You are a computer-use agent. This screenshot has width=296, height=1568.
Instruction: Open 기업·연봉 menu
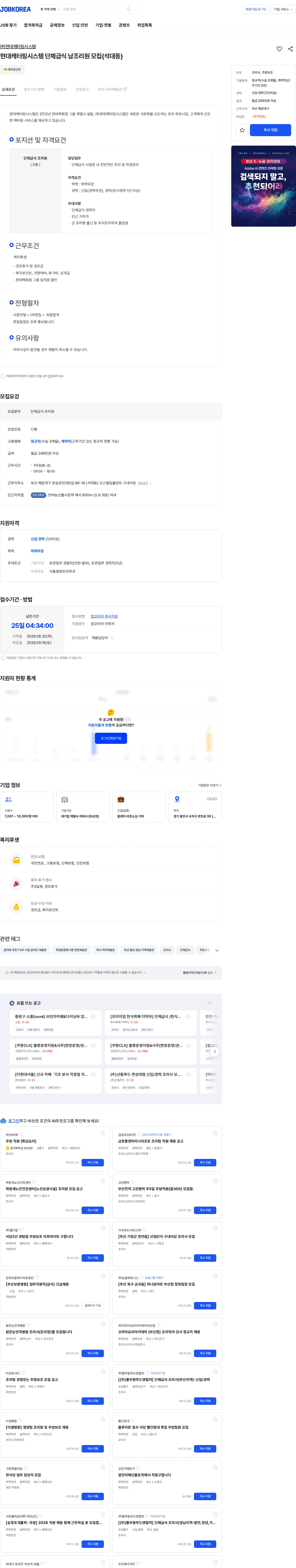click(x=103, y=25)
